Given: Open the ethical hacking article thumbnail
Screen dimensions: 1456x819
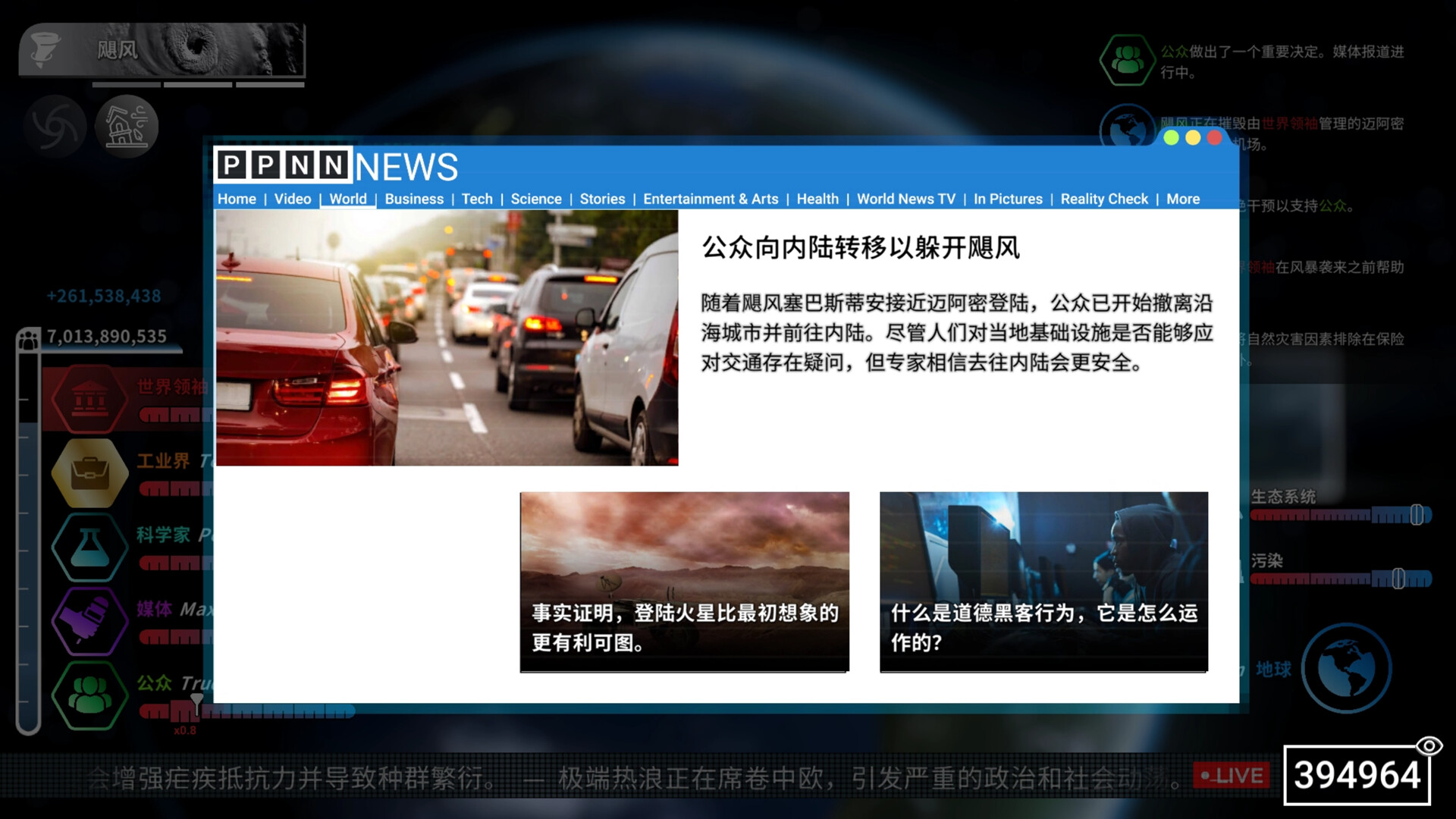Looking at the screenshot, I should pyautogui.click(x=1043, y=582).
